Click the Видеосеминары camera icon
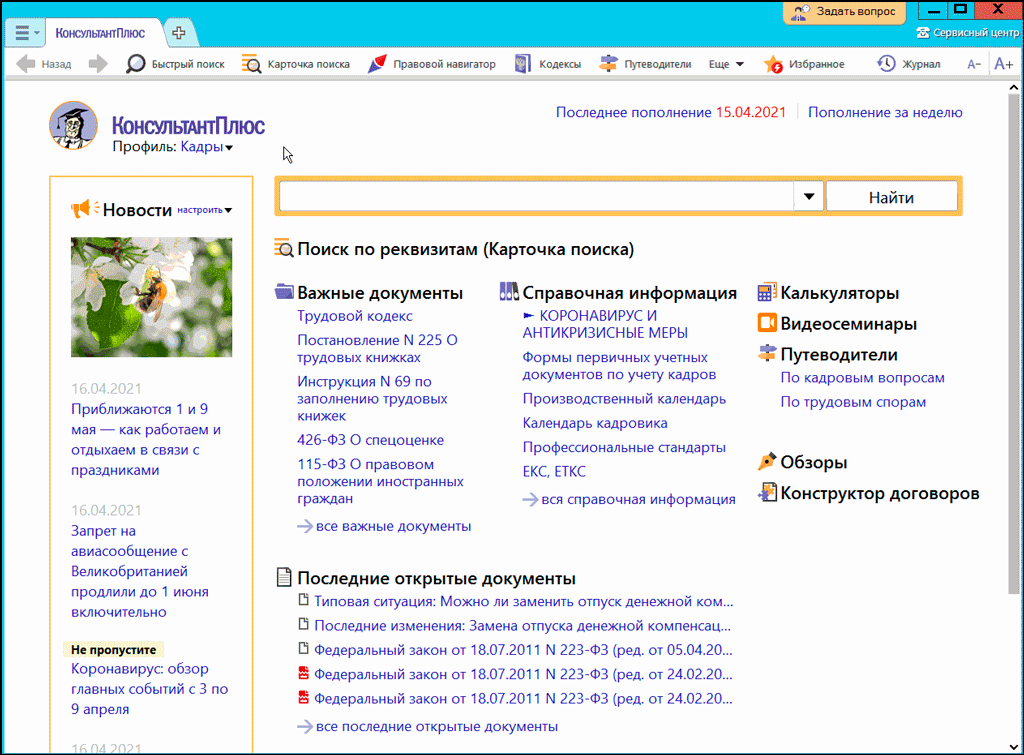The width and height of the screenshot is (1024, 755). 767,323
